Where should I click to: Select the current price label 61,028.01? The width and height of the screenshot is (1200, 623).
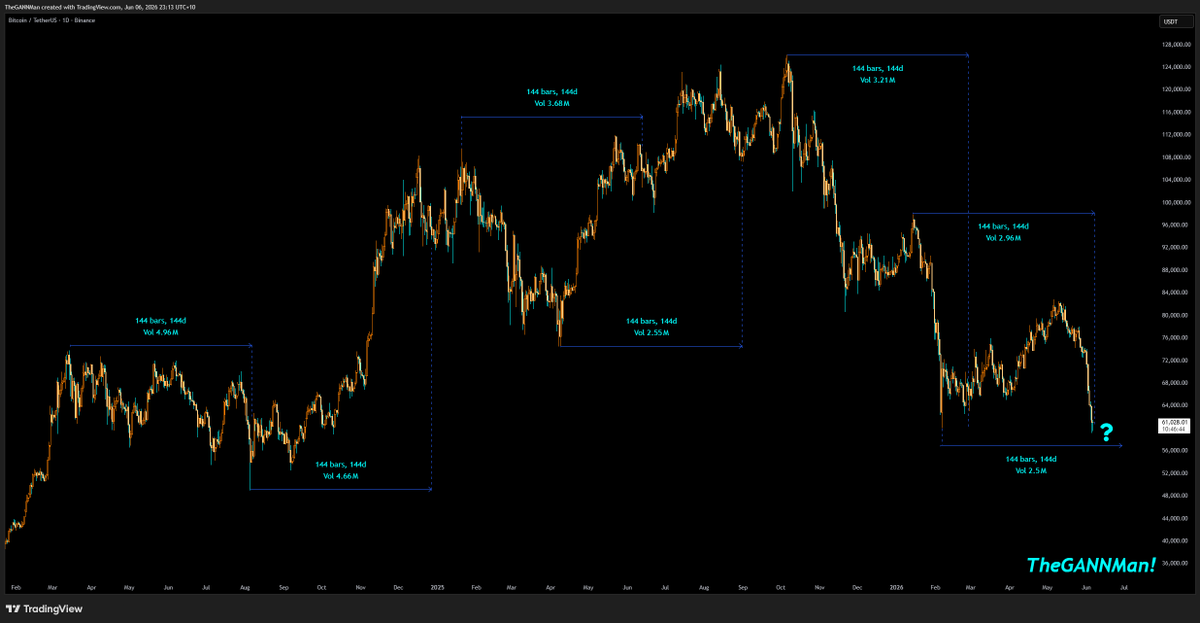(1174, 425)
